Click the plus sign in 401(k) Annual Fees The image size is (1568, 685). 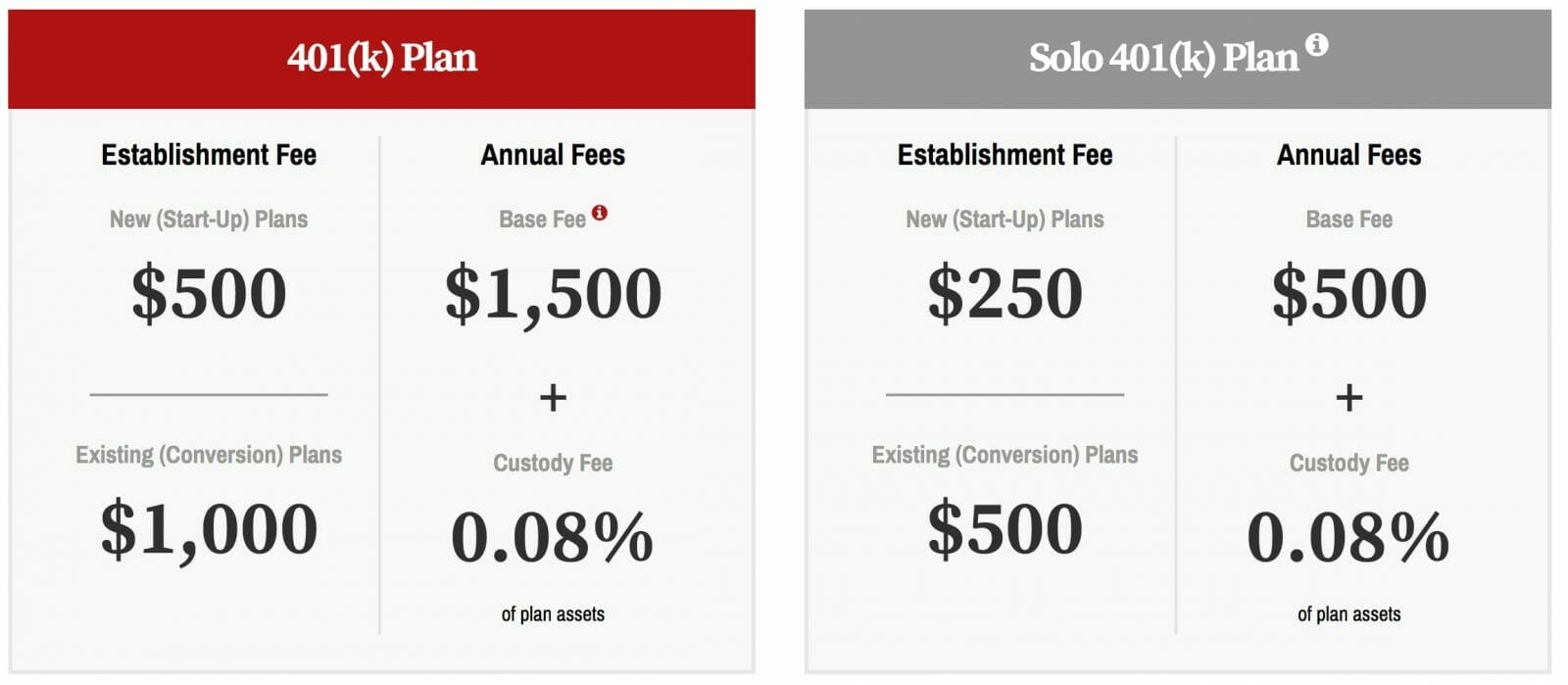pos(553,397)
